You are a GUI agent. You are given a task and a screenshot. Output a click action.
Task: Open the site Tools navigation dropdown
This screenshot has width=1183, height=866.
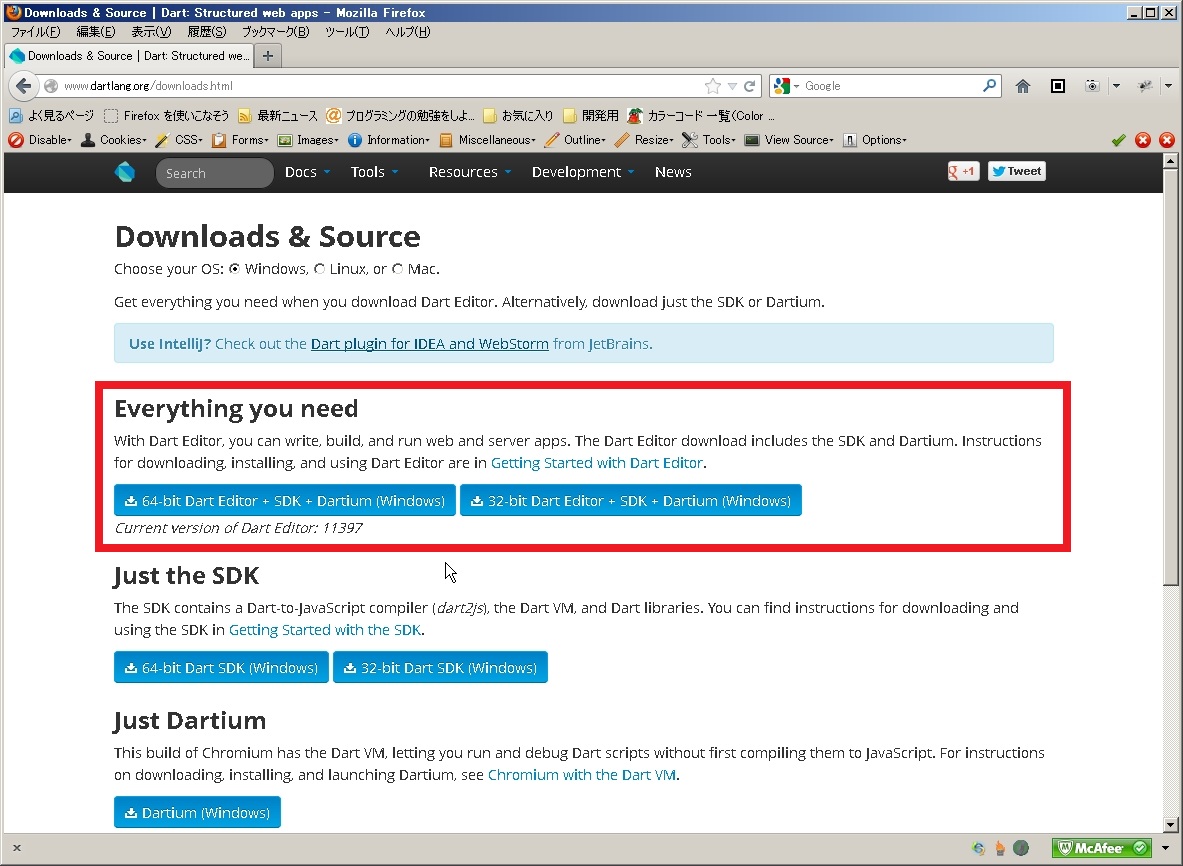tap(374, 172)
